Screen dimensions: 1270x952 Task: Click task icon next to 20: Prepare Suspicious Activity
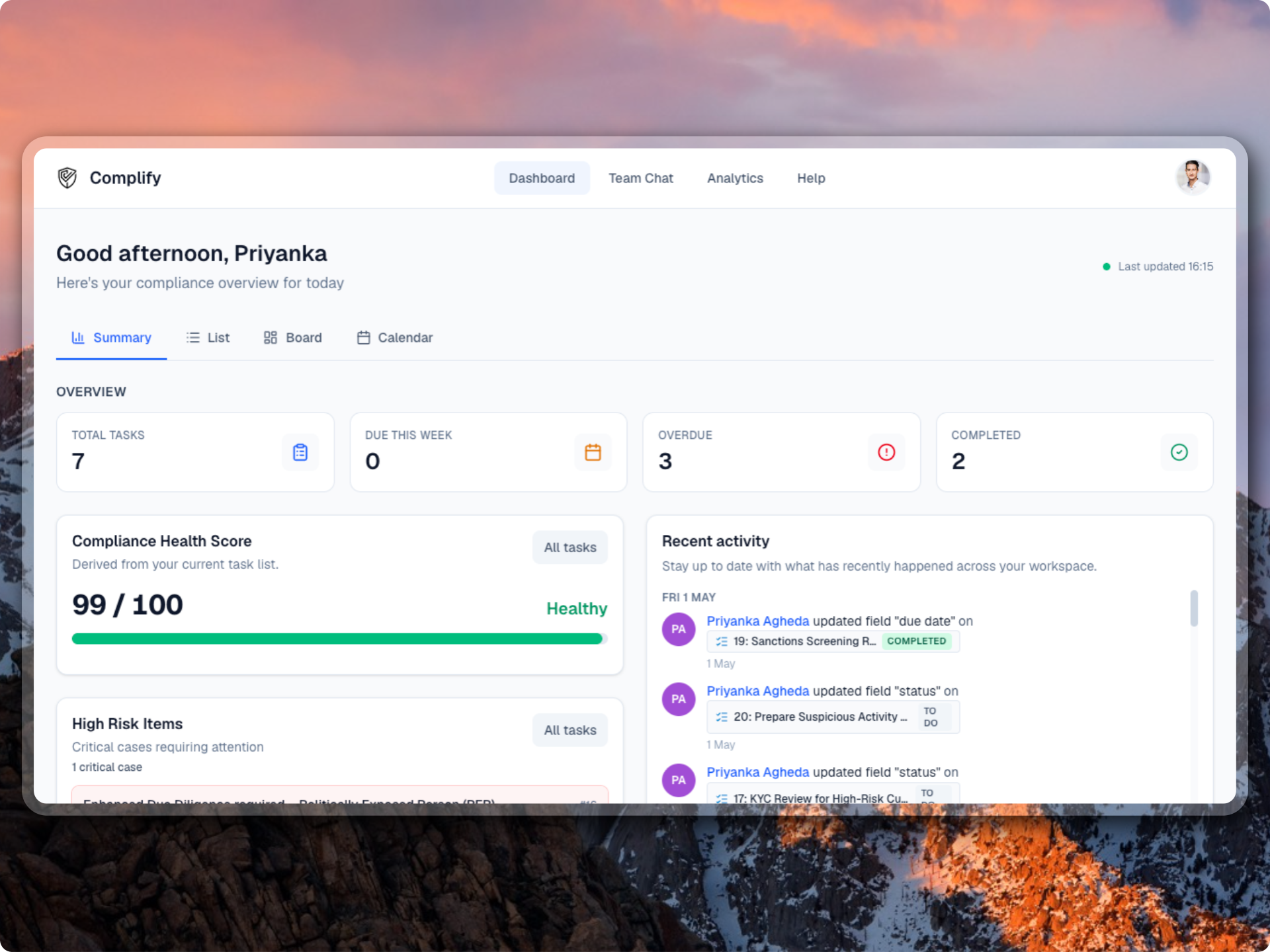[722, 717]
